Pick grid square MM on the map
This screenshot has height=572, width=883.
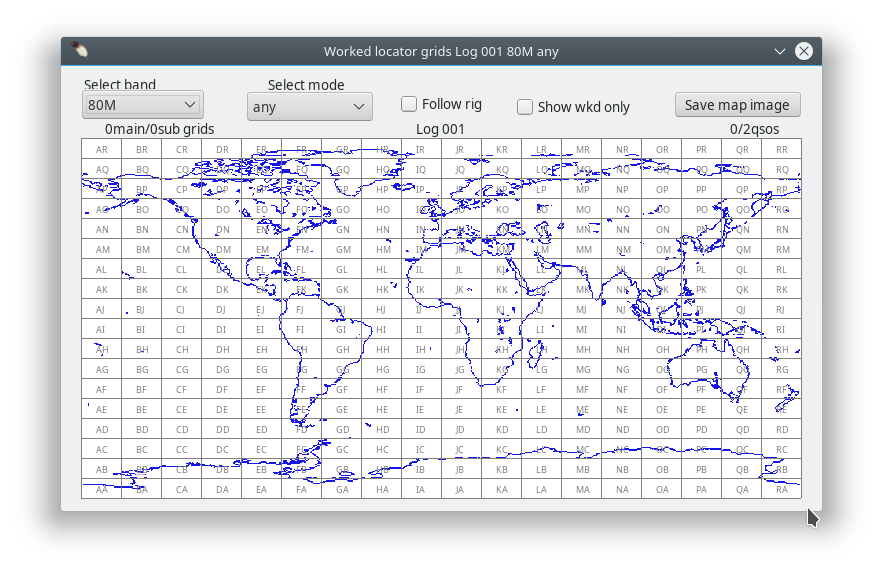[x=582, y=249]
